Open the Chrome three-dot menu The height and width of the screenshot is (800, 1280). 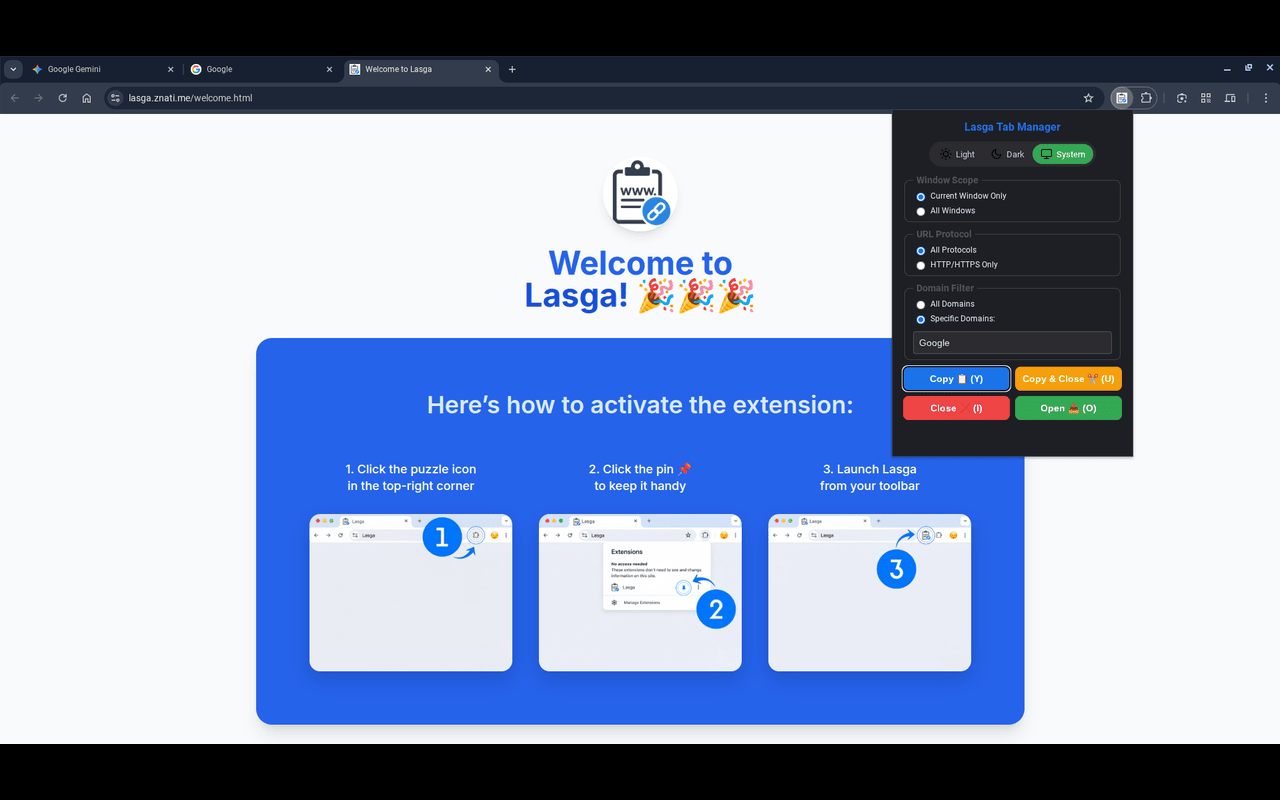(1266, 98)
